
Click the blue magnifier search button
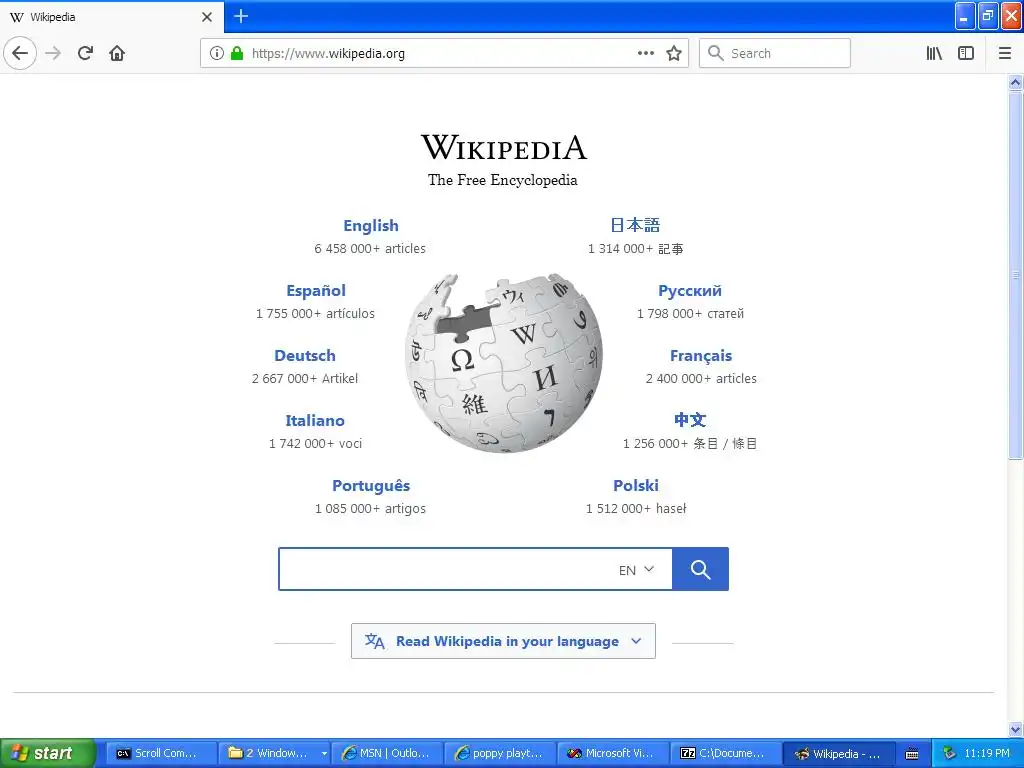[700, 569]
